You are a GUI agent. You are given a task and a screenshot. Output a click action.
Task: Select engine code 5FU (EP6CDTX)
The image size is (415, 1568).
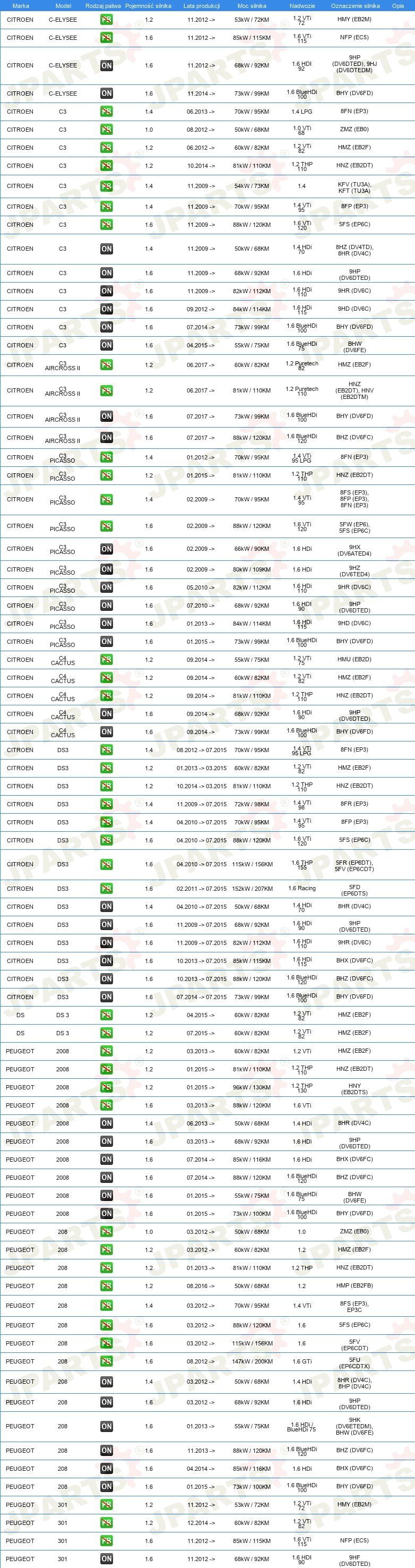click(355, 1364)
